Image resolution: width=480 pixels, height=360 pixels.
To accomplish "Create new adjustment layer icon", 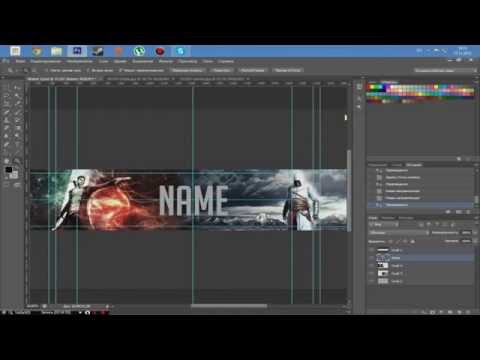I will click(441, 312).
